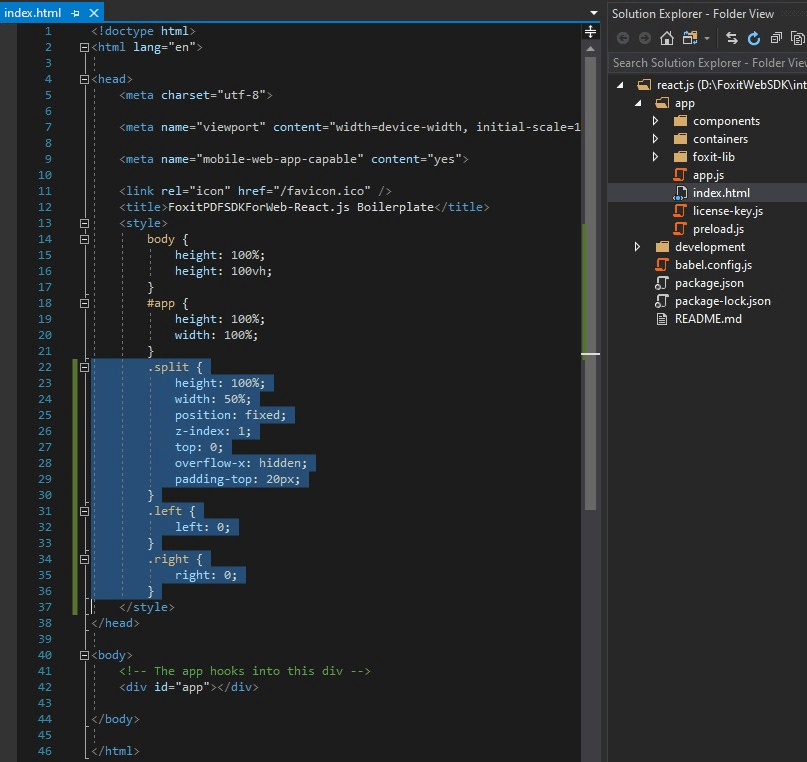Click the preload.js file icon
The image size is (807, 762).
pos(680,229)
